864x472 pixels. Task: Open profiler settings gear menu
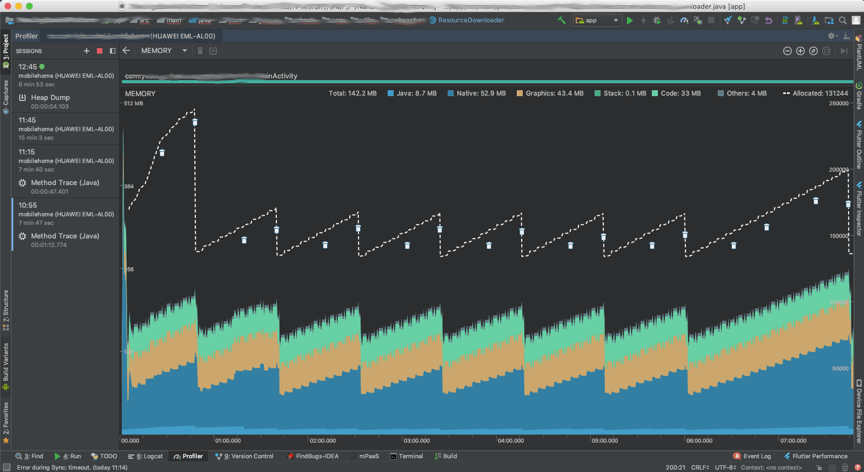(831, 36)
